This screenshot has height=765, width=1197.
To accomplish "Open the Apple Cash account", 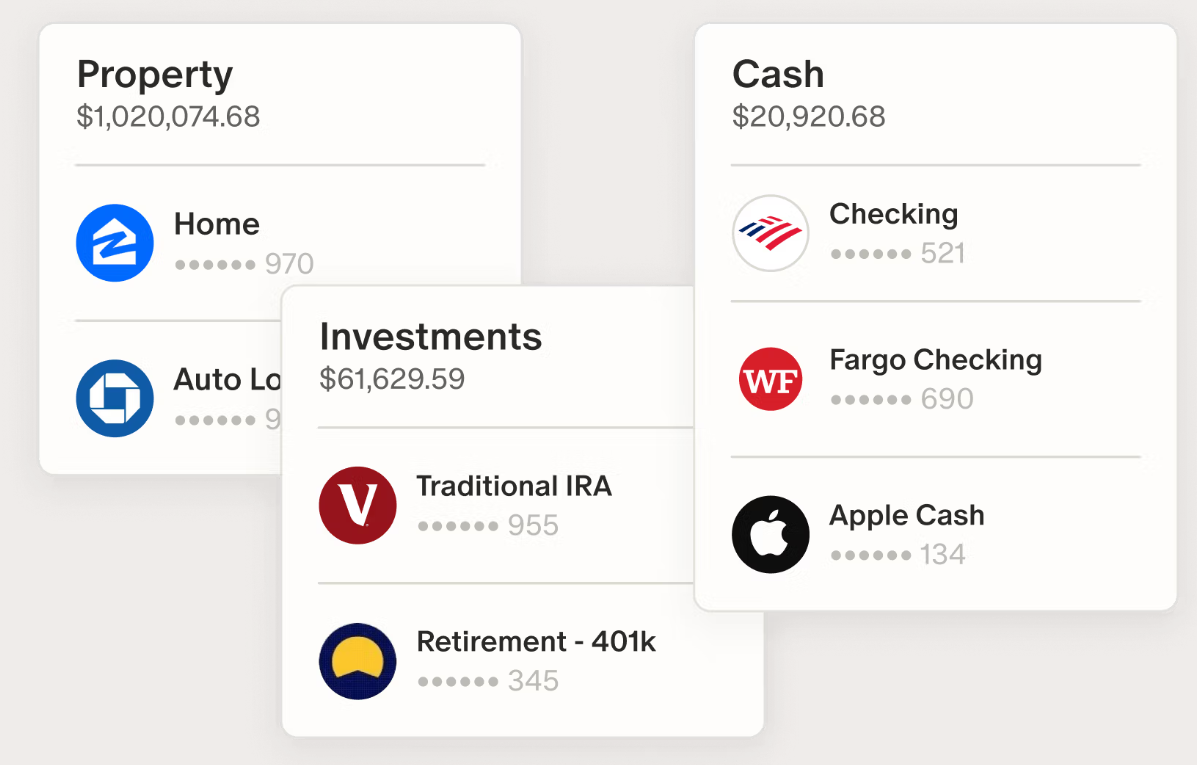I will click(906, 516).
